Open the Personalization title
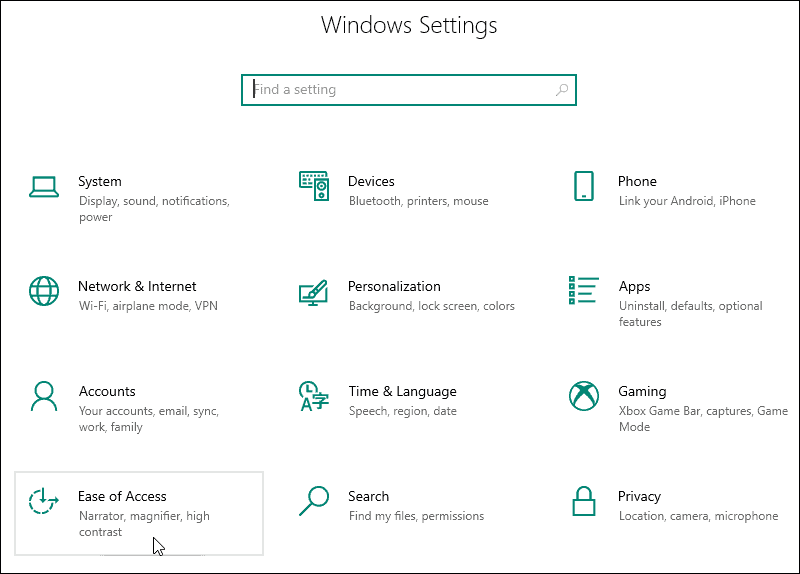 click(394, 286)
